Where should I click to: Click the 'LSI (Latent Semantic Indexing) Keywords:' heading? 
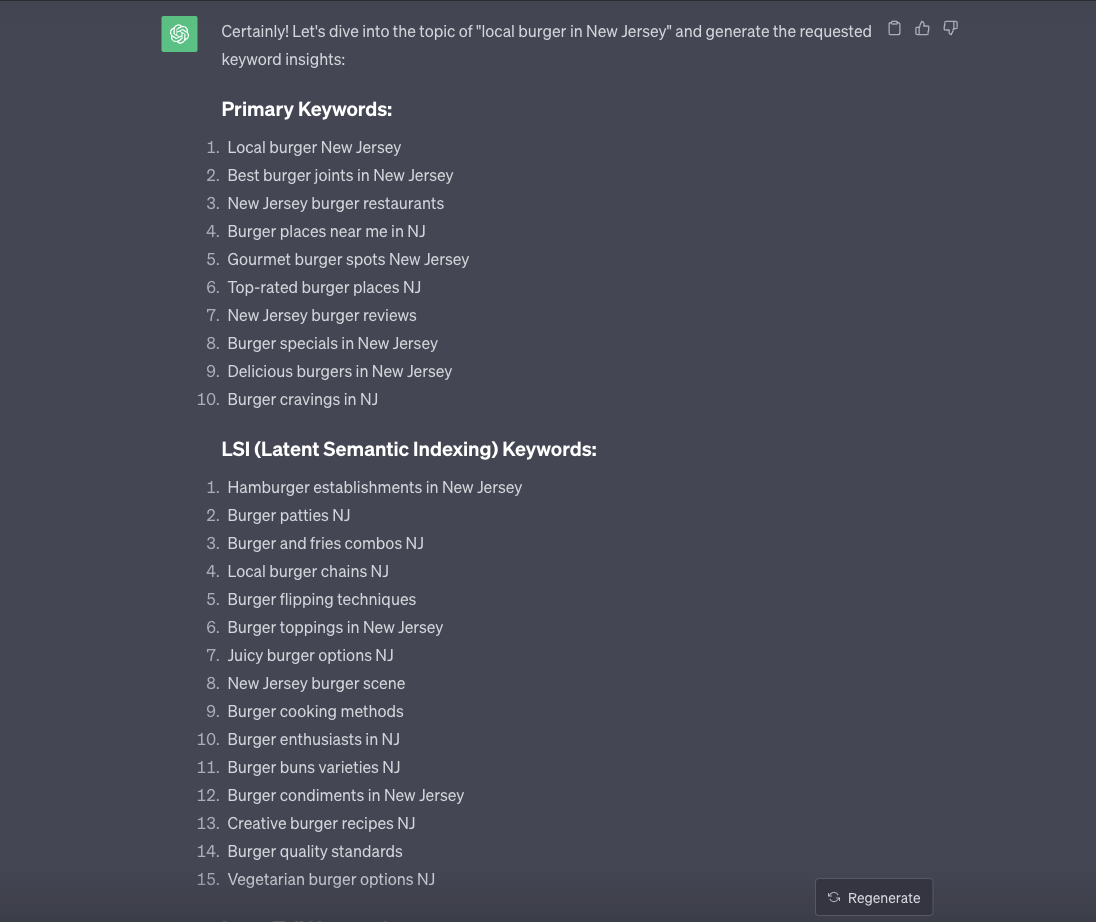coord(409,449)
